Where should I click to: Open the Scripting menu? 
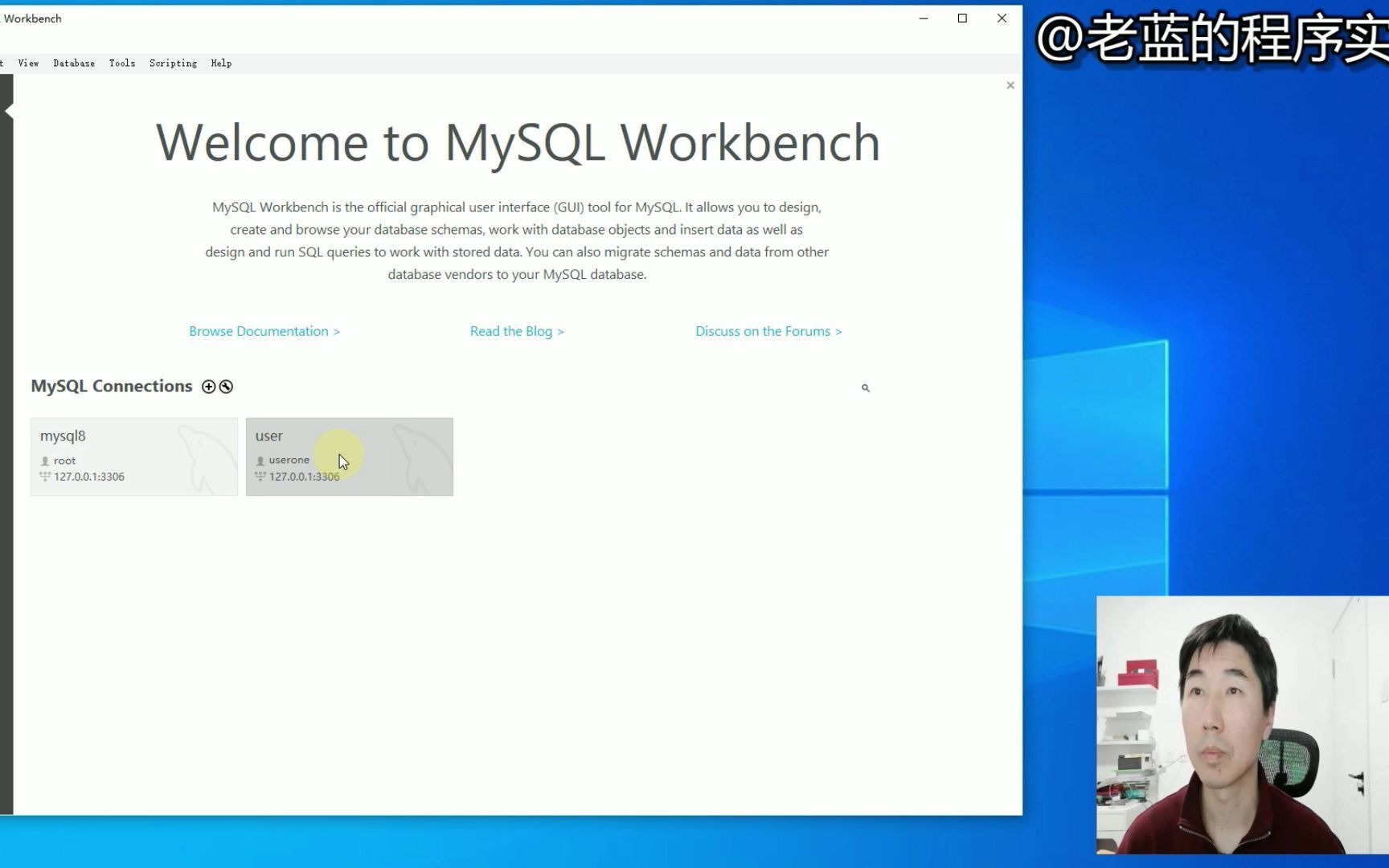click(x=173, y=63)
